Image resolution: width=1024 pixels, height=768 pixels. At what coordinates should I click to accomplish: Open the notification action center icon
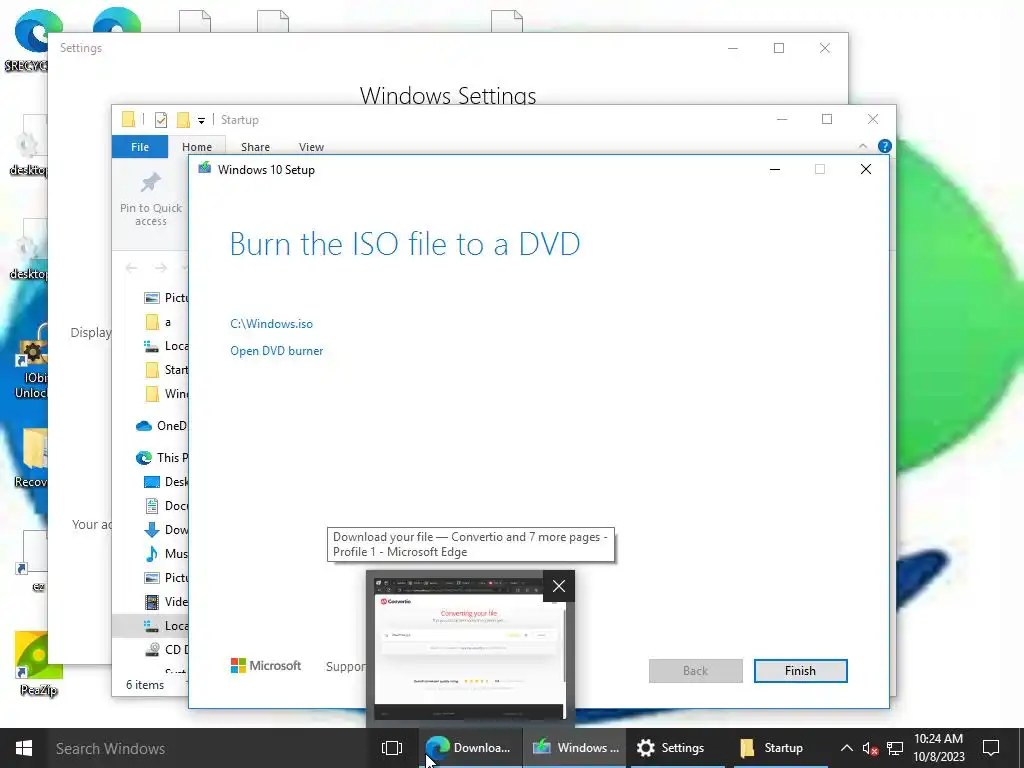click(991, 748)
